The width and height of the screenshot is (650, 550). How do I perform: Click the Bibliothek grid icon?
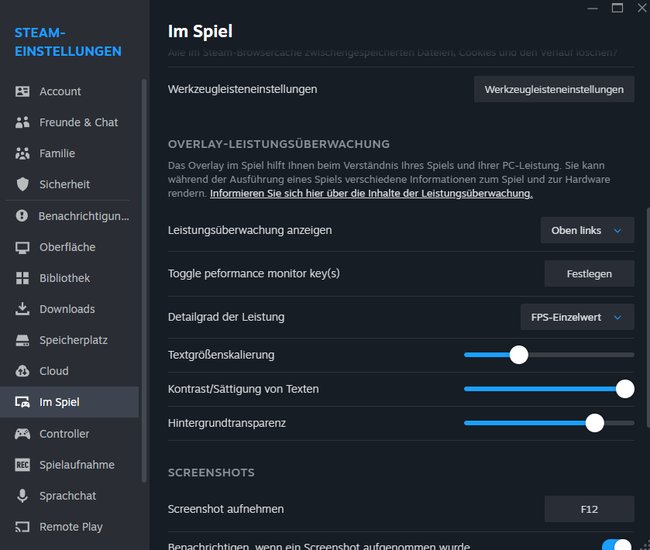(22, 278)
